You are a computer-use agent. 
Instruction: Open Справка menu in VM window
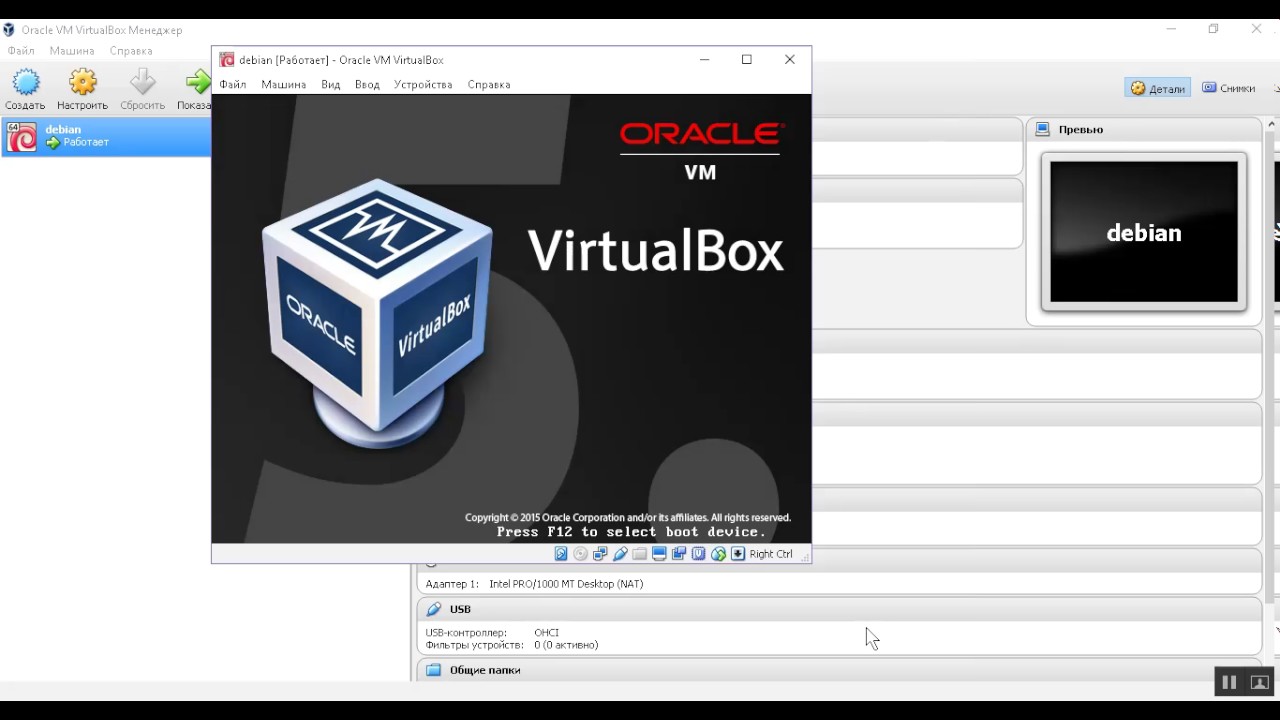489,85
